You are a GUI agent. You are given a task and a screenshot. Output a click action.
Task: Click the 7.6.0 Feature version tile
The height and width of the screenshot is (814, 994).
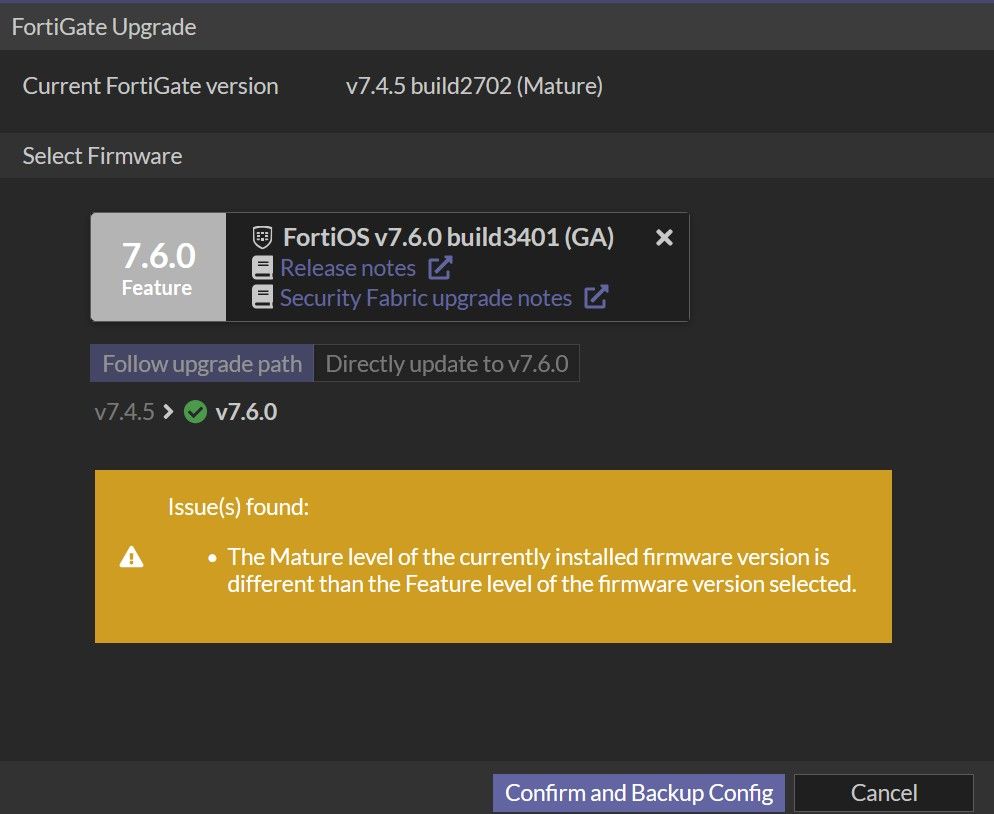pos(158,267)
